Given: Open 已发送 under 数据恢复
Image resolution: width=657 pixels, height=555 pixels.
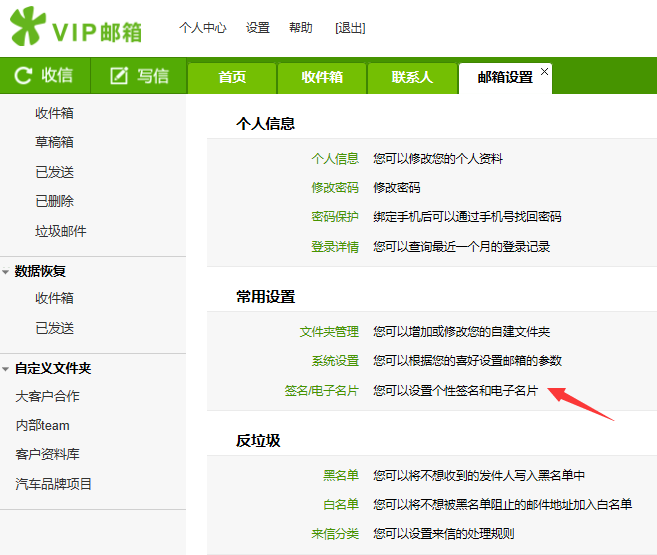Looking at the screenshot, I should (x=54, y=328).
